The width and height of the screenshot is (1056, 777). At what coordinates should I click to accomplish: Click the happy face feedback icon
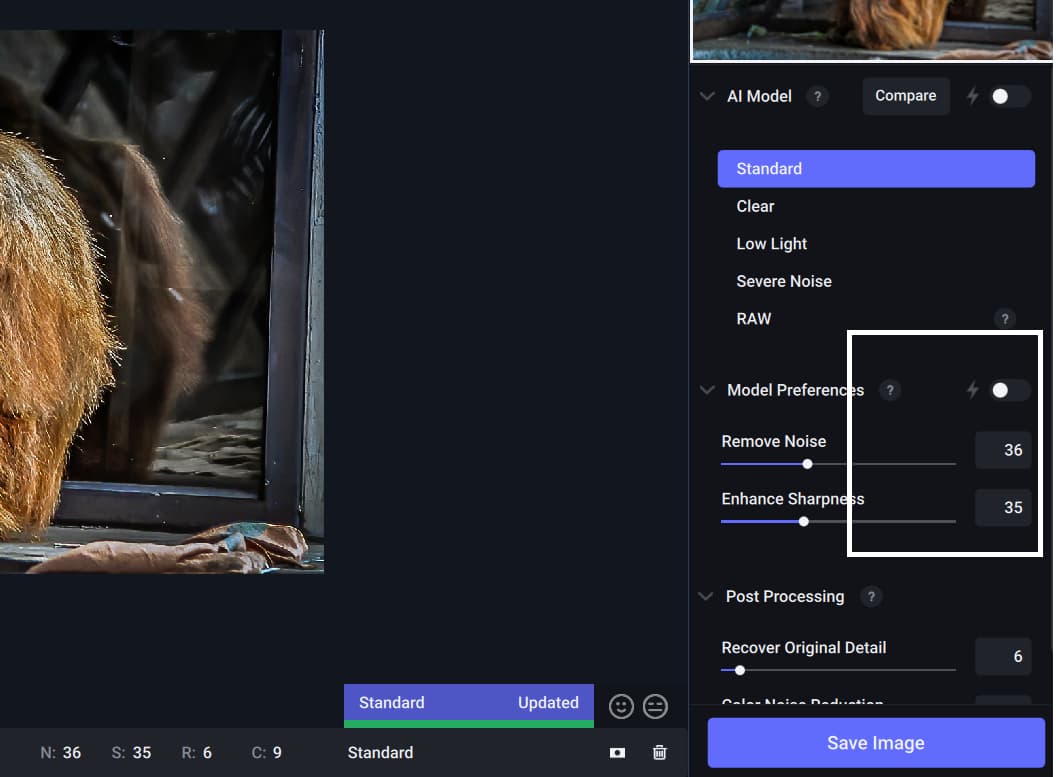[x=621, y=706]
